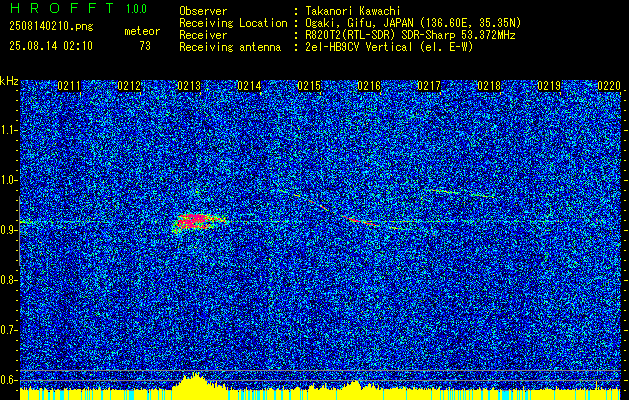This screenshot has width=629, height=400.
Task: Click time marker 0219
Action: click(x=549, y=86)
